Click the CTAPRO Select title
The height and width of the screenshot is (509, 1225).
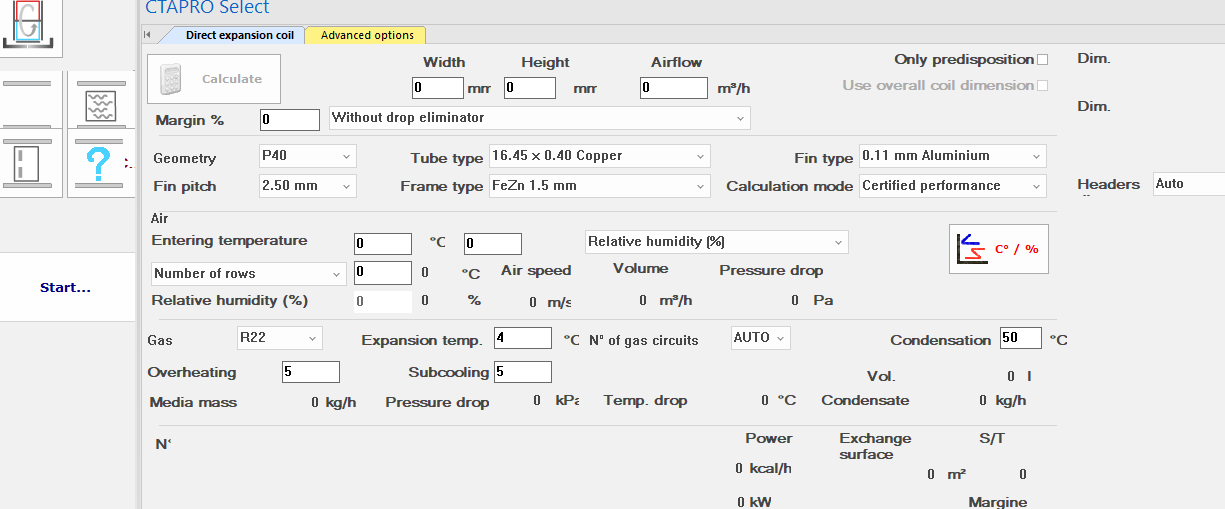[x=207, y=8]
